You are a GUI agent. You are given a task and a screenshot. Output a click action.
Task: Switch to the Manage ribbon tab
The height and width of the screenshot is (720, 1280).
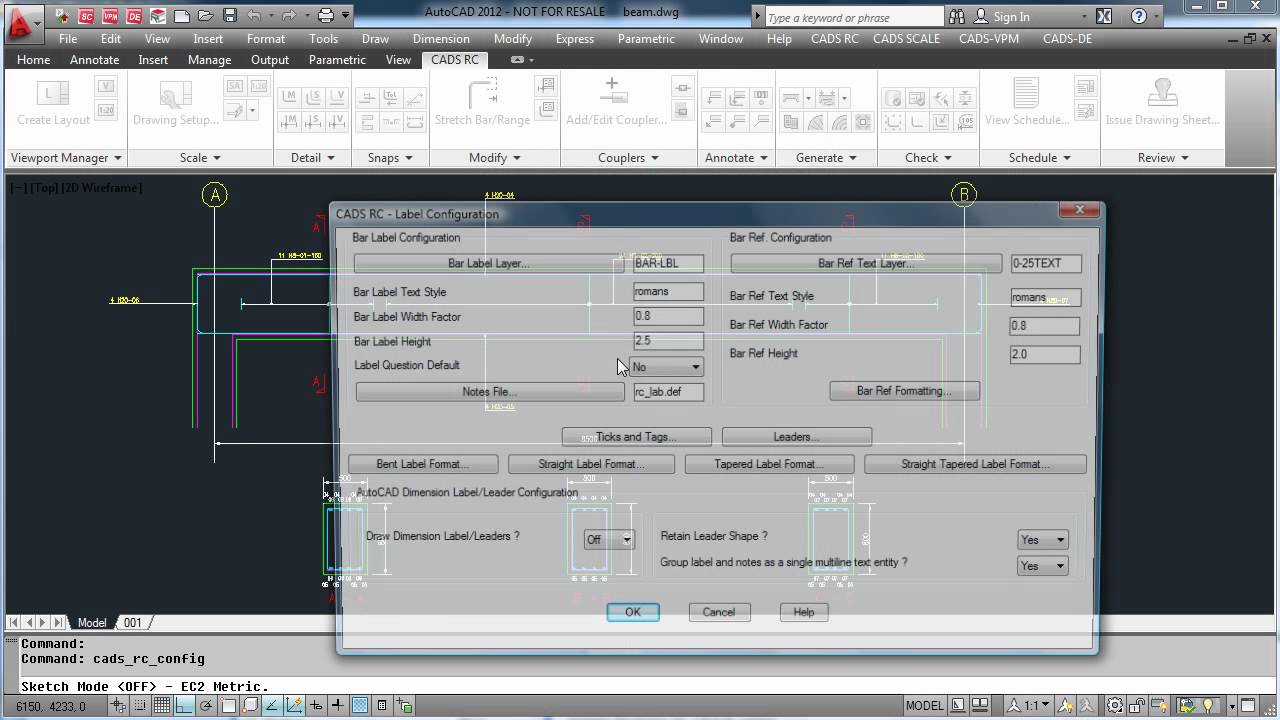[x=209, y=60]
